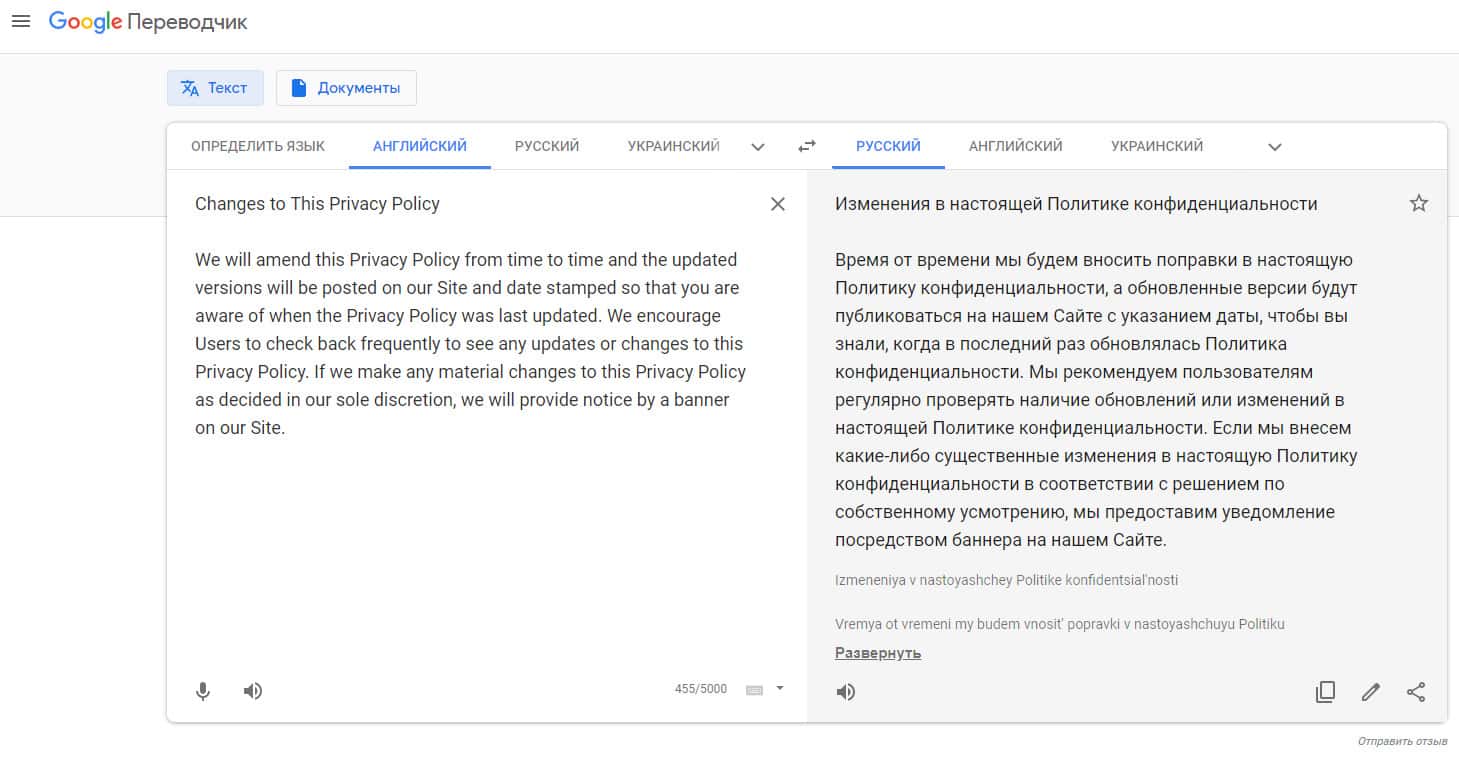Listen to the English source text
1459x758 pixels.
click(253, 691)
